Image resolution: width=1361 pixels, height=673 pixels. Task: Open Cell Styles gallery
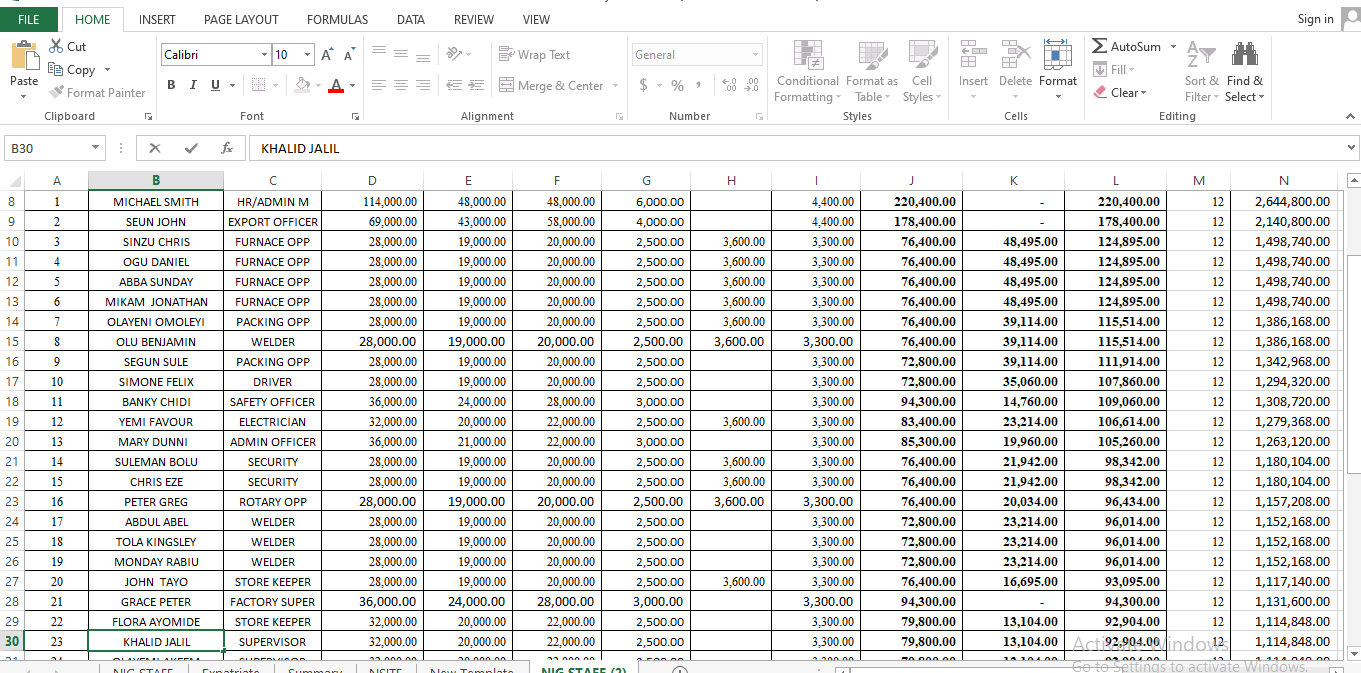click(921, 71)
